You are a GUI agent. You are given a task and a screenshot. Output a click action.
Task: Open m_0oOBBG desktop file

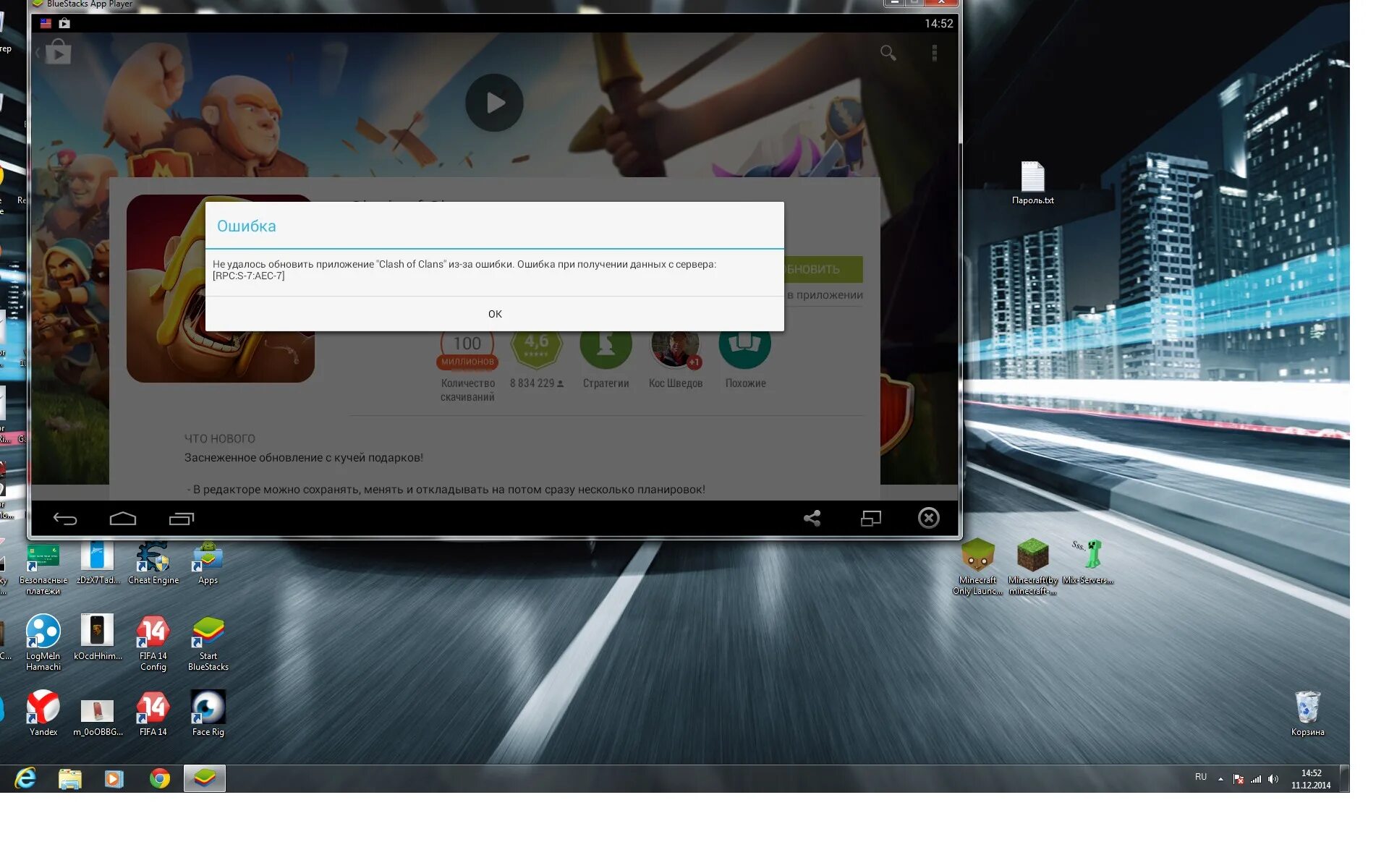pyautogui.click(x=98, y=717)
